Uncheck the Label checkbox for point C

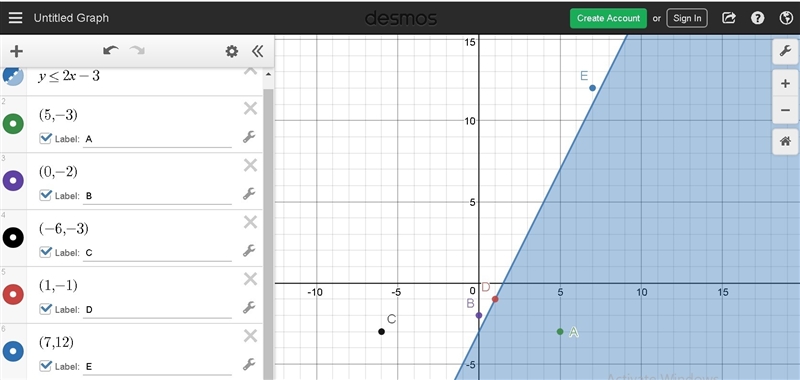coord(45,252)
